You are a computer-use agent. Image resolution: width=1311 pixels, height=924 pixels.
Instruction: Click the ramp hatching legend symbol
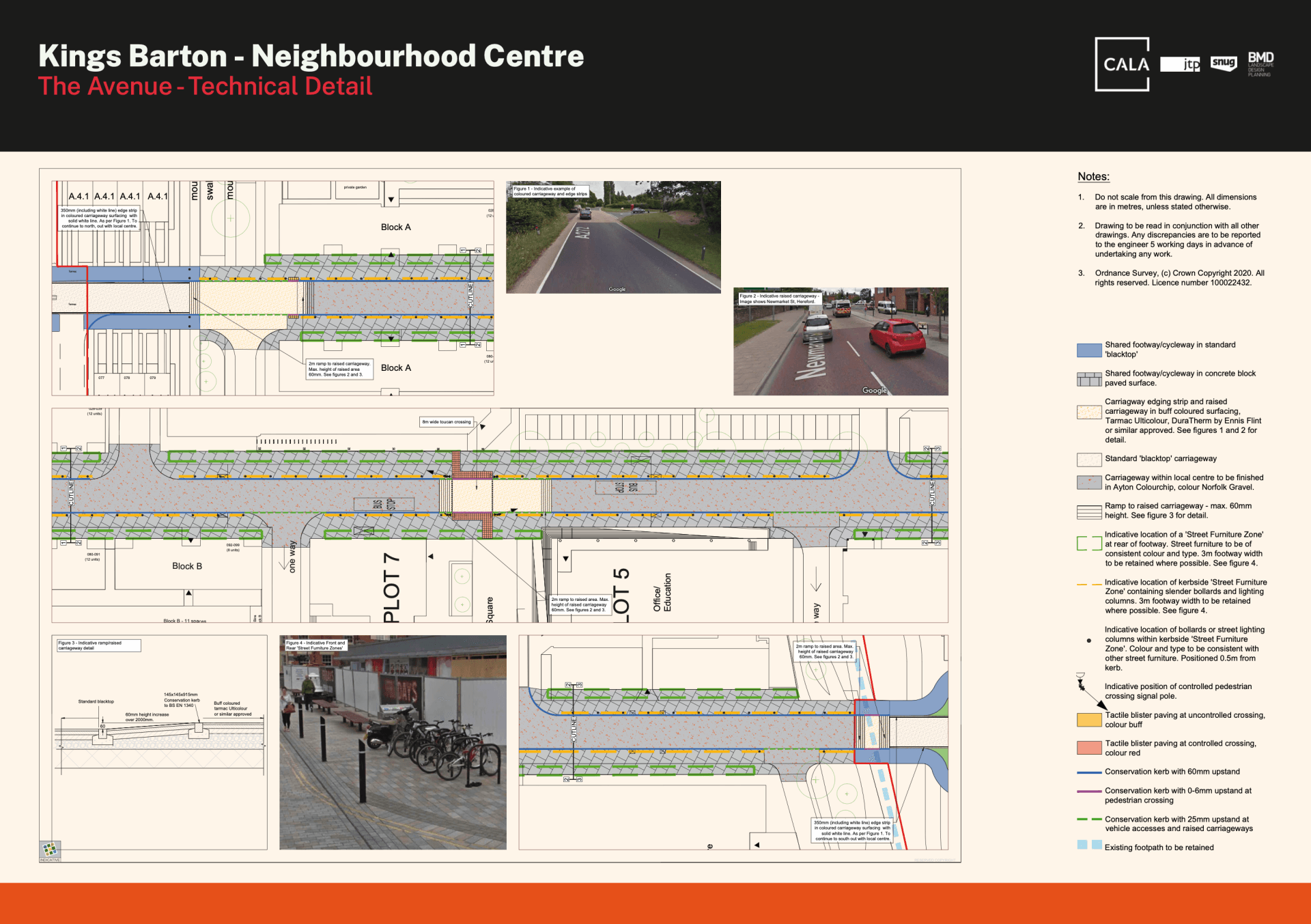[x=1089, y=512]
